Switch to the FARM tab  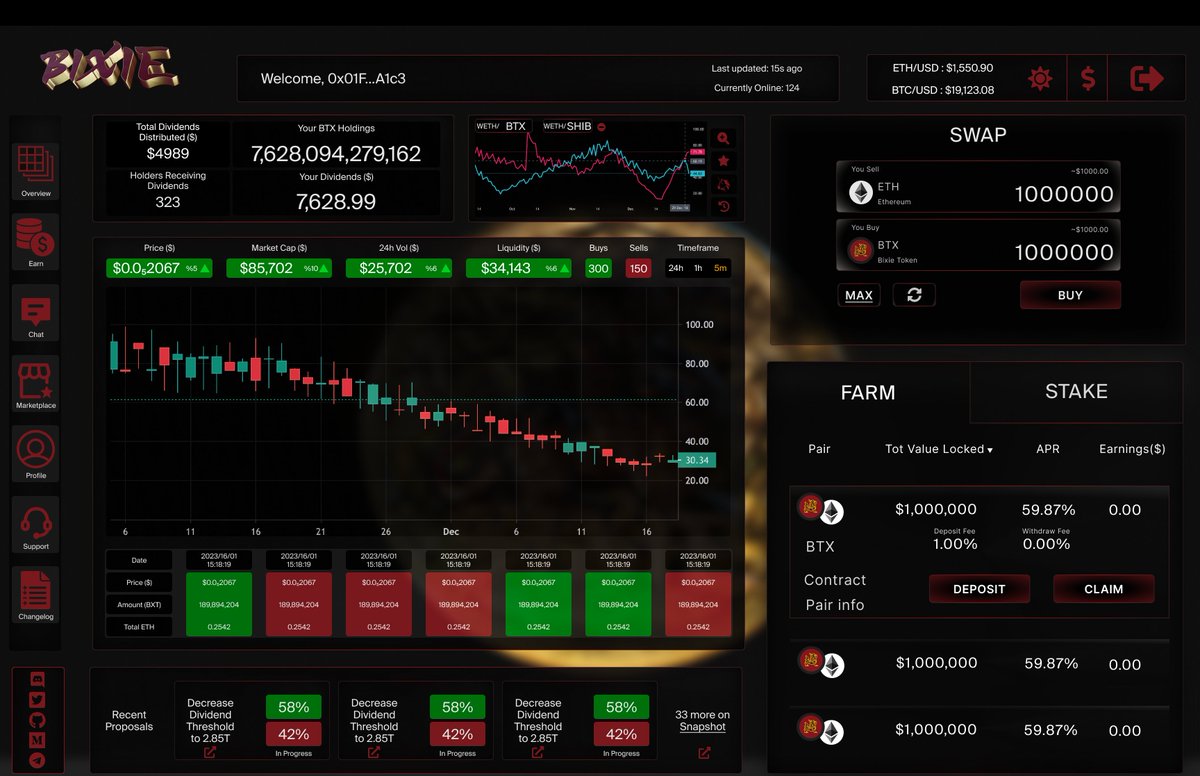click(868, 392)
